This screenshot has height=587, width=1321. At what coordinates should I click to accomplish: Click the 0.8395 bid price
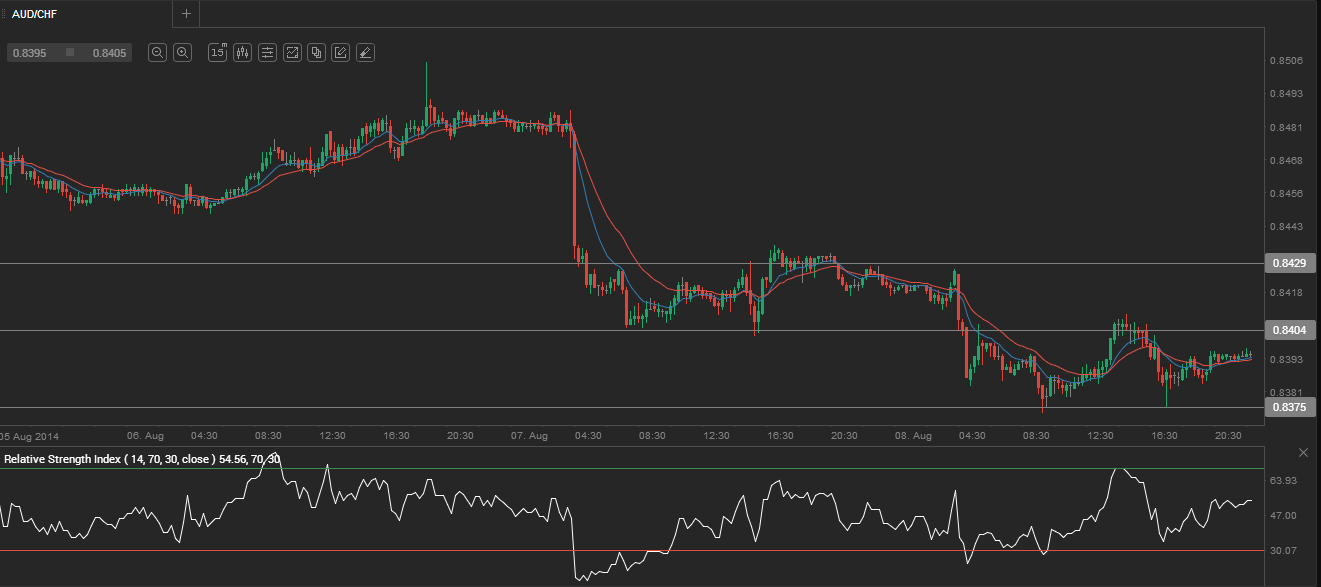[x=30, y=53]
